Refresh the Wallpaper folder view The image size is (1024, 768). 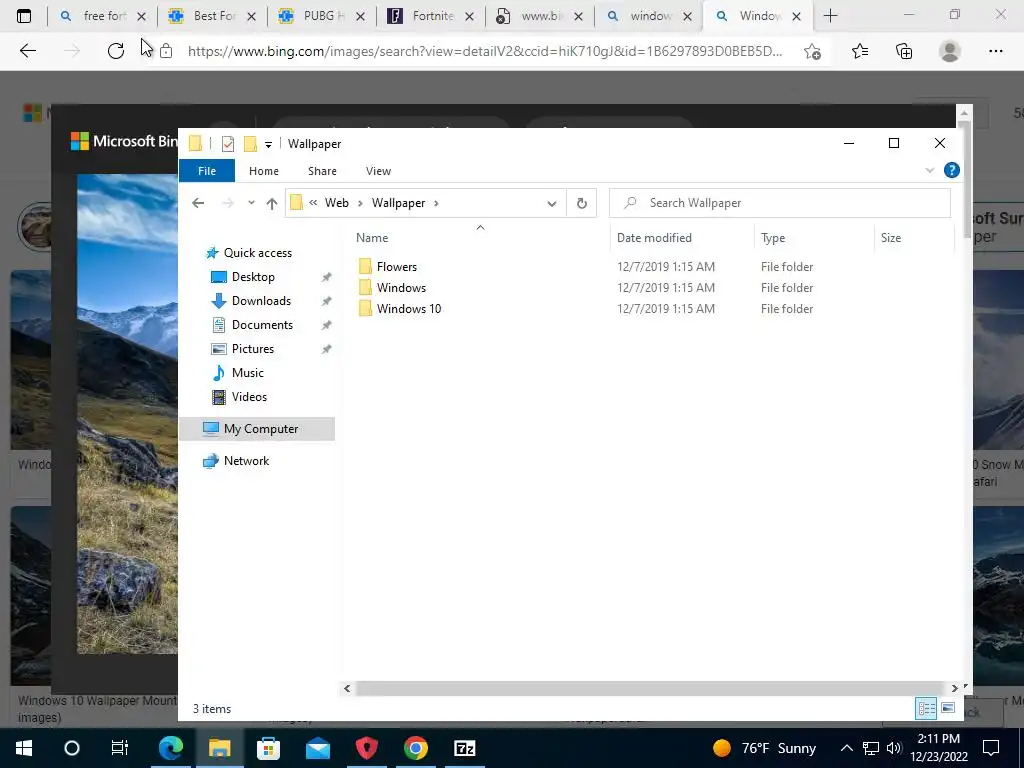581,203
